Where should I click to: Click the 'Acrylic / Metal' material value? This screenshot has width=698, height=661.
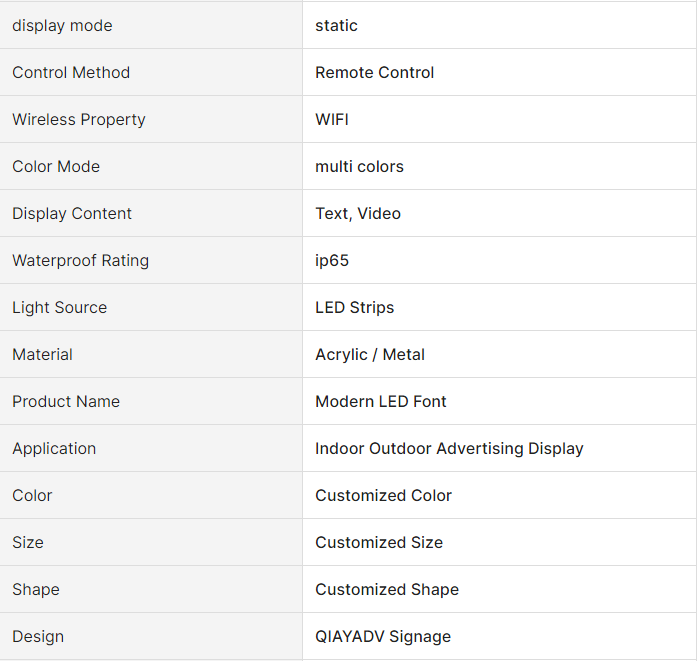(370, 355)
